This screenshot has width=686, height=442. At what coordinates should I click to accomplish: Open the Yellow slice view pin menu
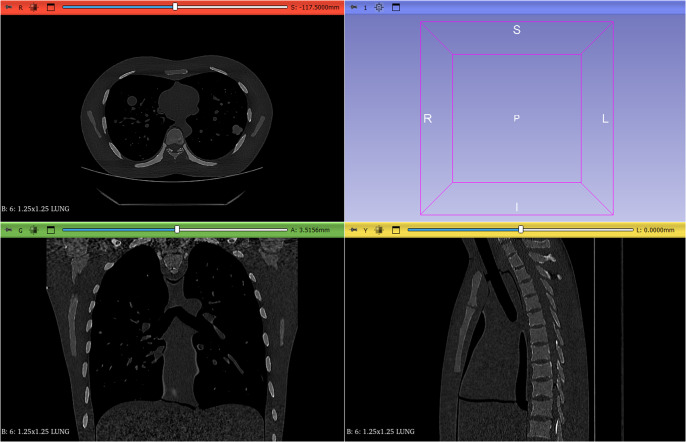point(354,230)
